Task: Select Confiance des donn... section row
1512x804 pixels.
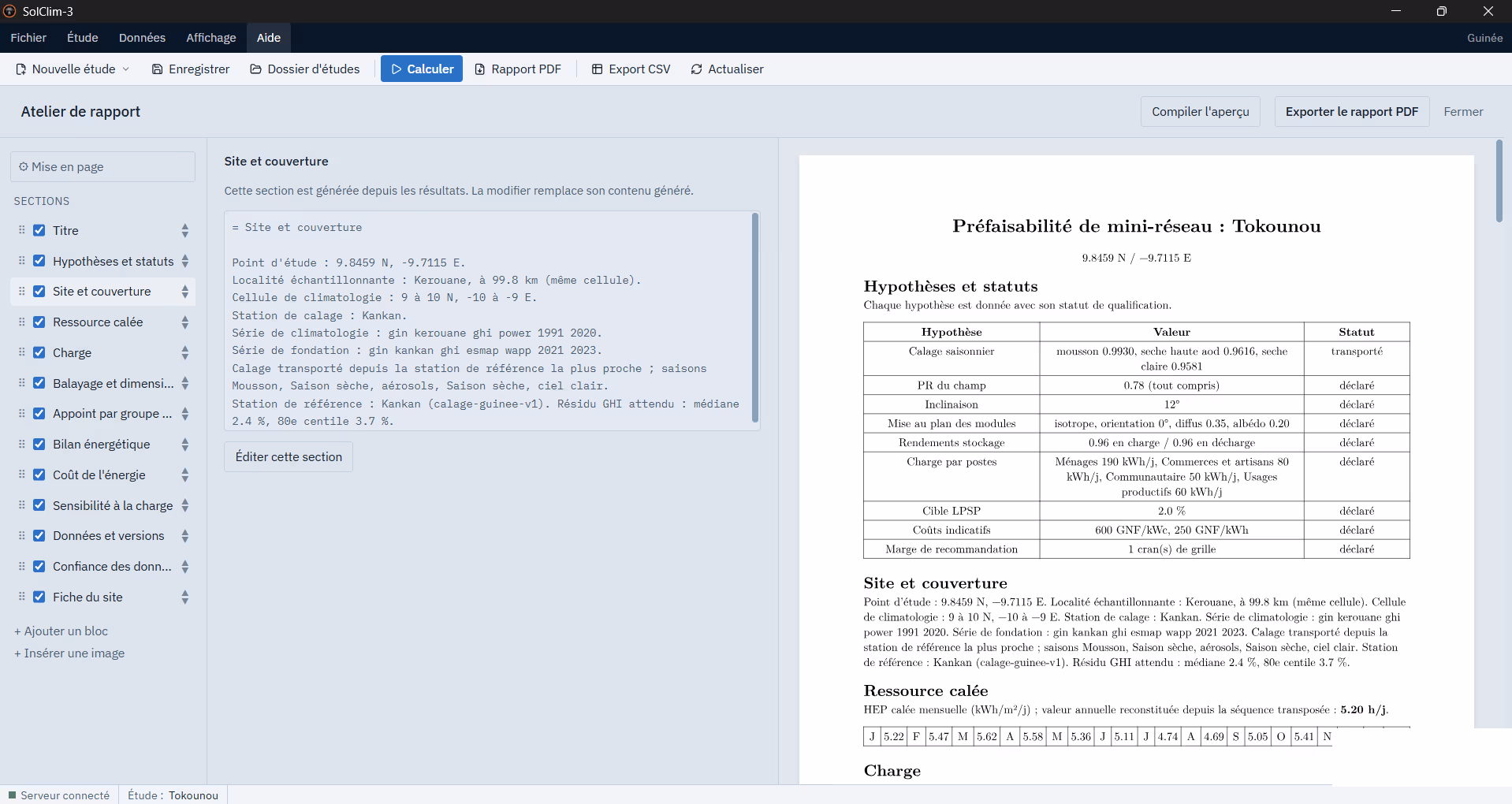Action: click(x=102, y=567)
